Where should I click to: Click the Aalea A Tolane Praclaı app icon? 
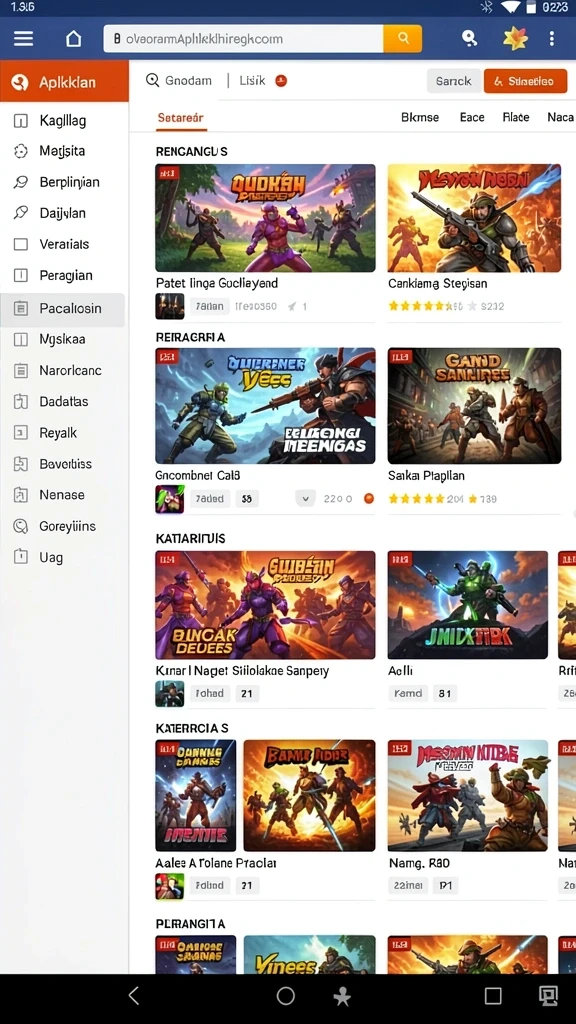[x=170, y=886]
